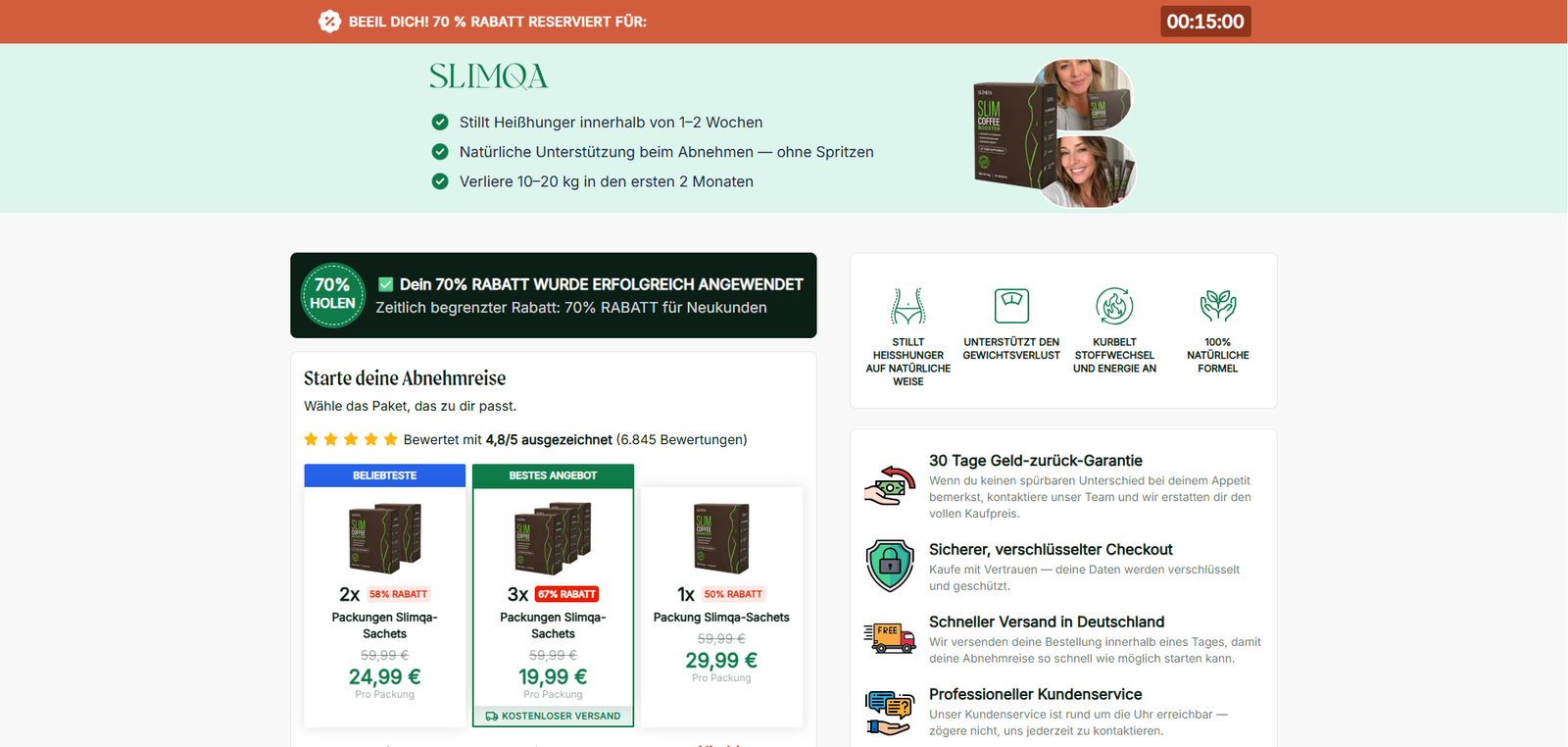Click the lower woman photo holding sachets
The image size is (1568, 747).
tap(1090, 171)
